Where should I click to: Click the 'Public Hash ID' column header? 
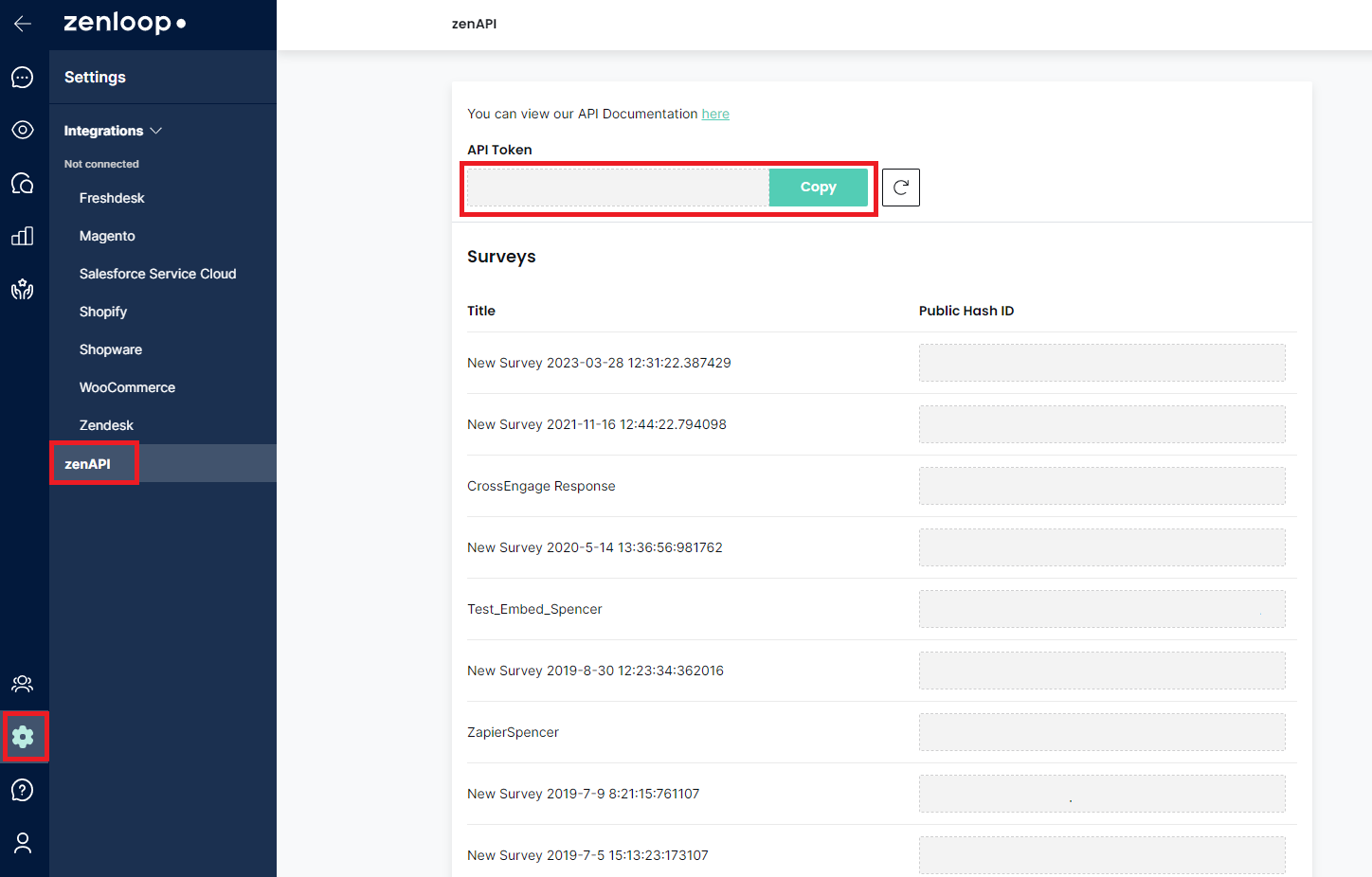tap(966, 311)
